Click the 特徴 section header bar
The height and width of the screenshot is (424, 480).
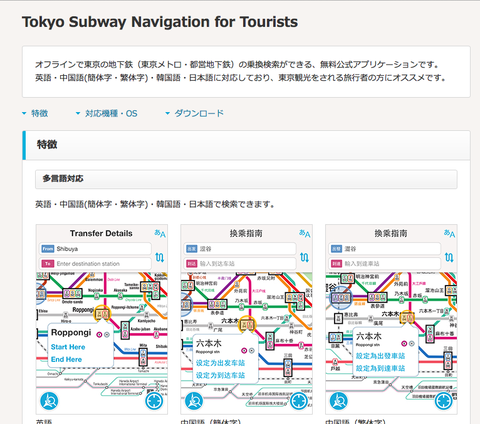246,145
